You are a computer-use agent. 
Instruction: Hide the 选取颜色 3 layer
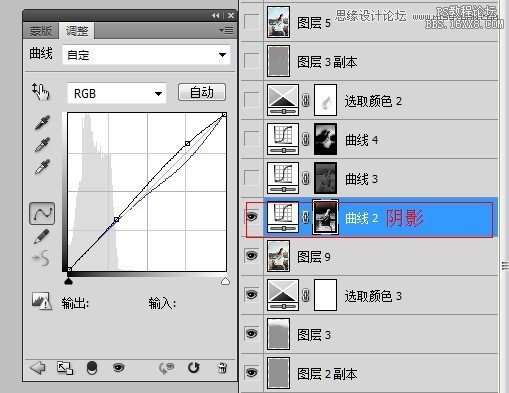[252, 295]
